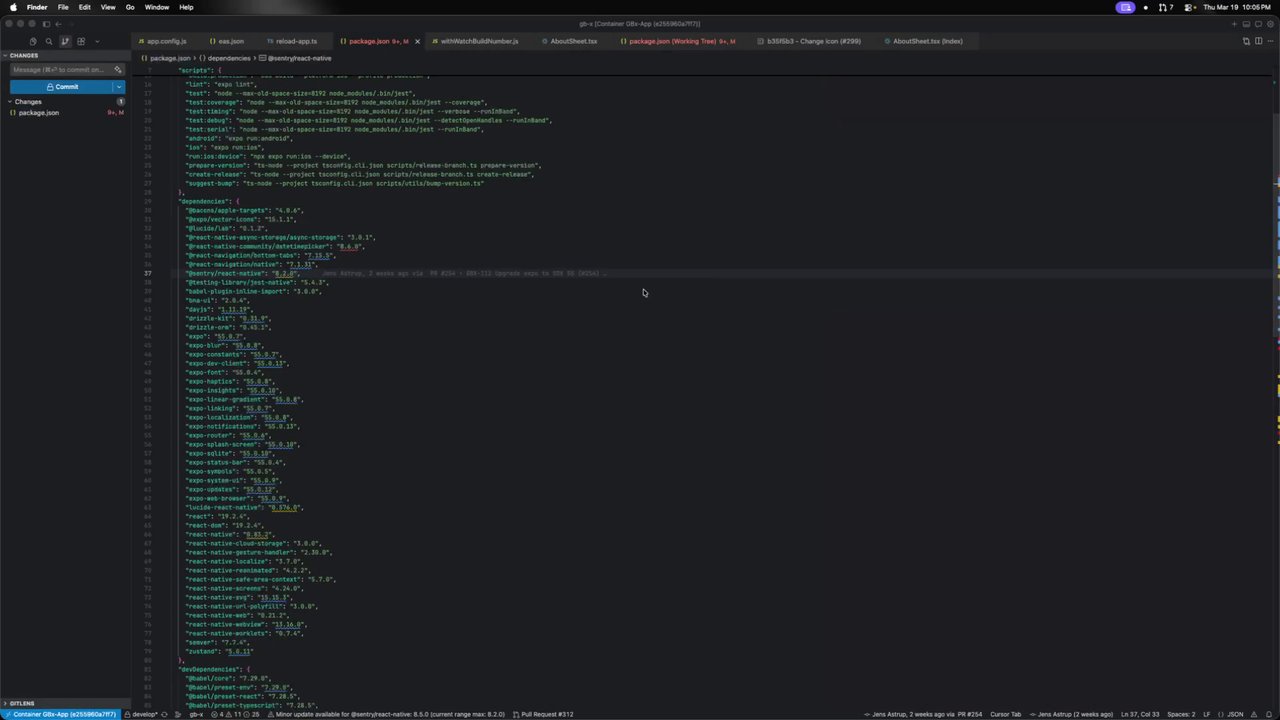Open the File menu
This screenshot has height=720, width=1280.
click(x=63, y=7)
